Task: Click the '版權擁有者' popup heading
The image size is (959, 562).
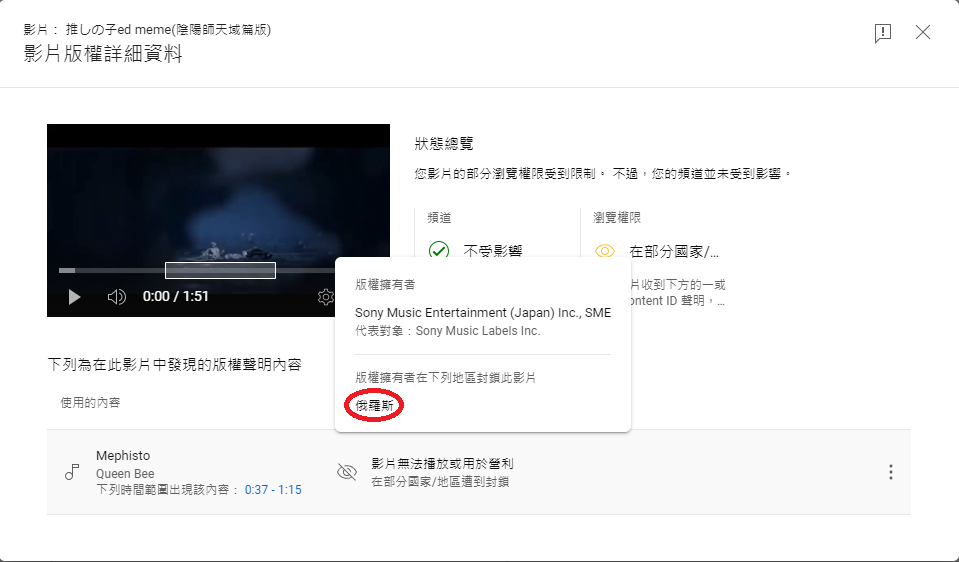Action: [385, 284]
